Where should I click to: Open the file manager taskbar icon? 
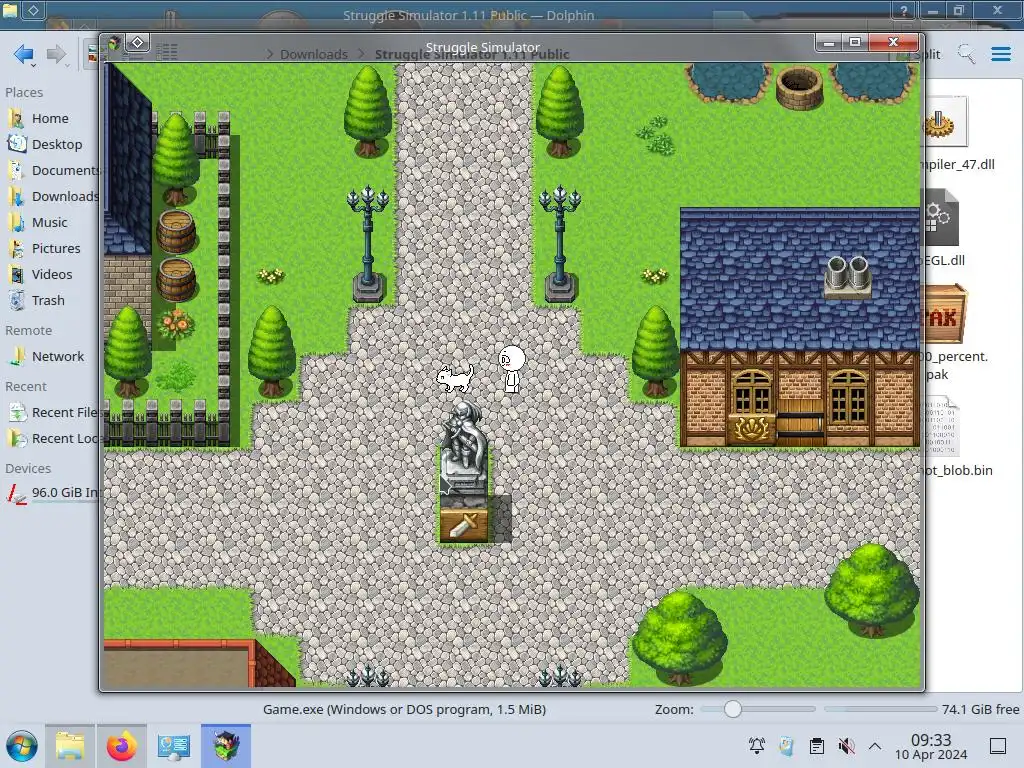coord(70,746)
